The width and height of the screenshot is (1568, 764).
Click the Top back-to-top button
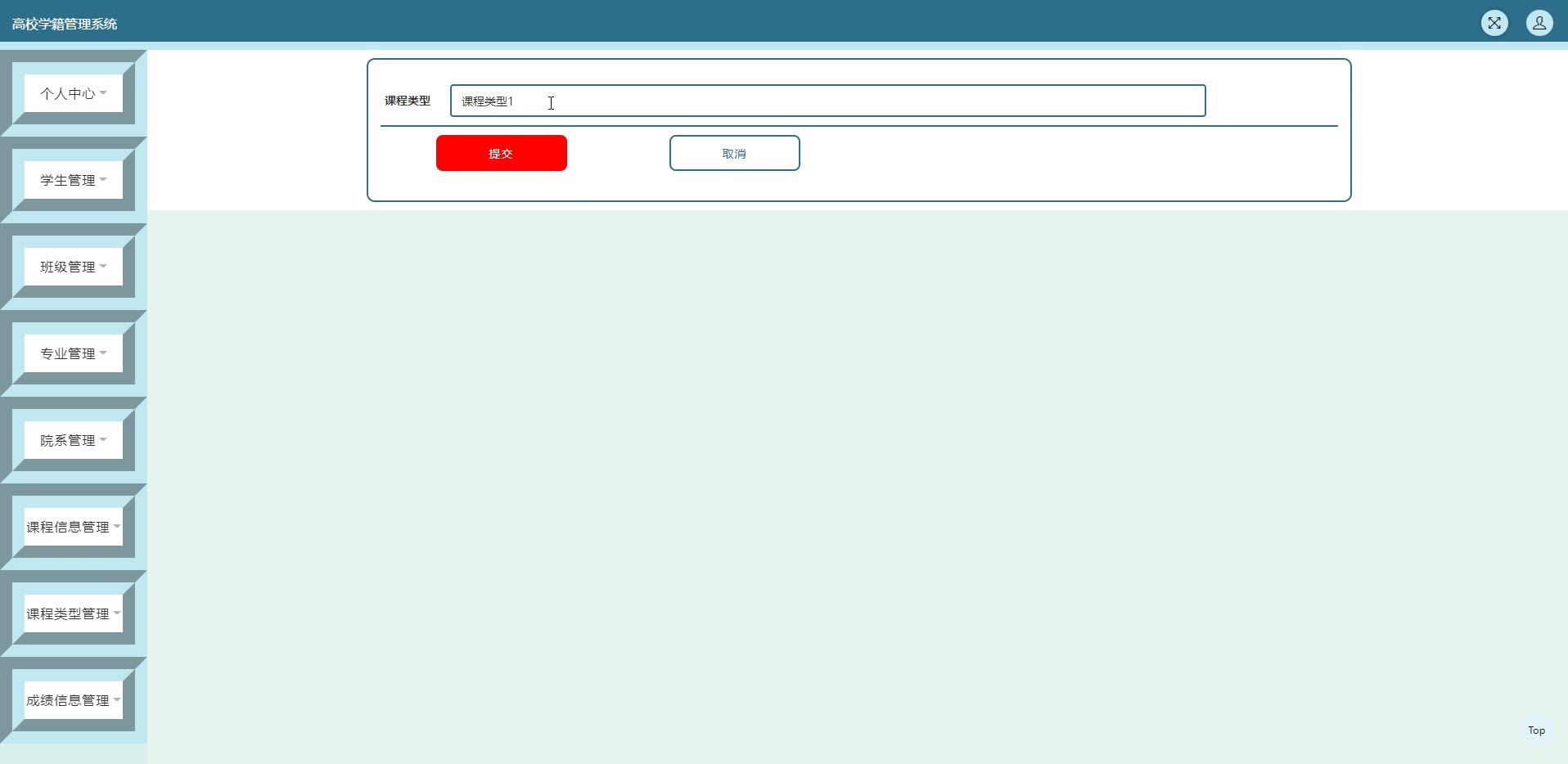(1537, 730)
